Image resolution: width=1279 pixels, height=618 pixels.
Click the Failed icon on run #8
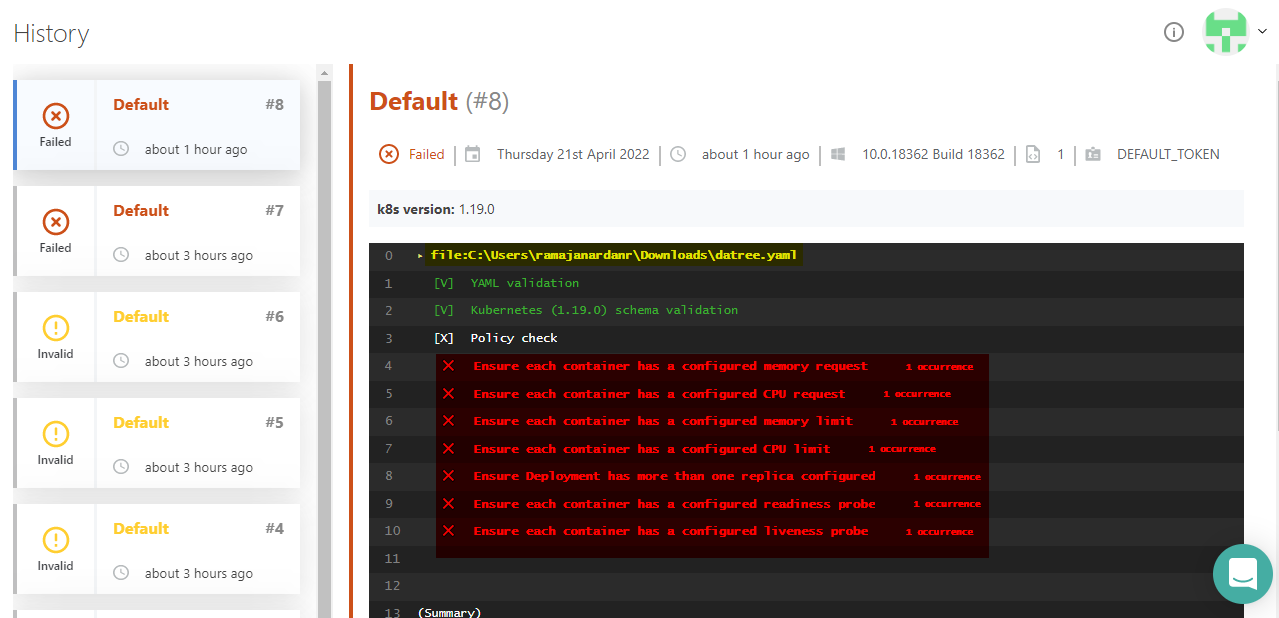pyautogui.click(x=56, y=116)
